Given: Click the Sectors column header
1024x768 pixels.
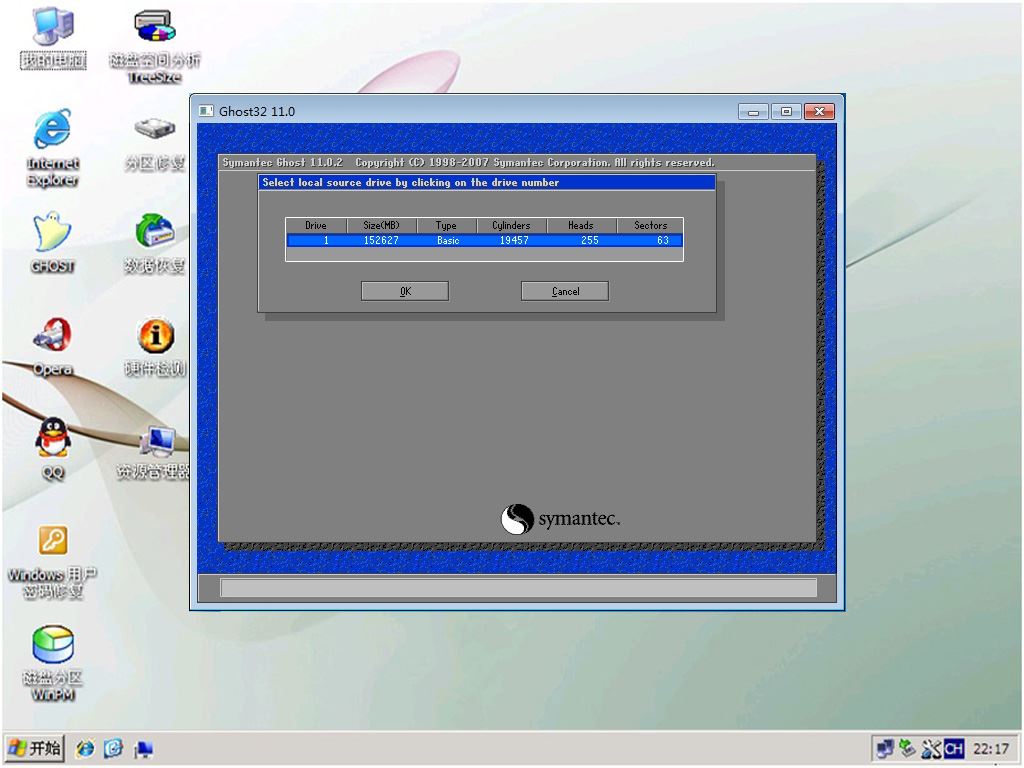Looking at the screenshot, I should [650, 225].
